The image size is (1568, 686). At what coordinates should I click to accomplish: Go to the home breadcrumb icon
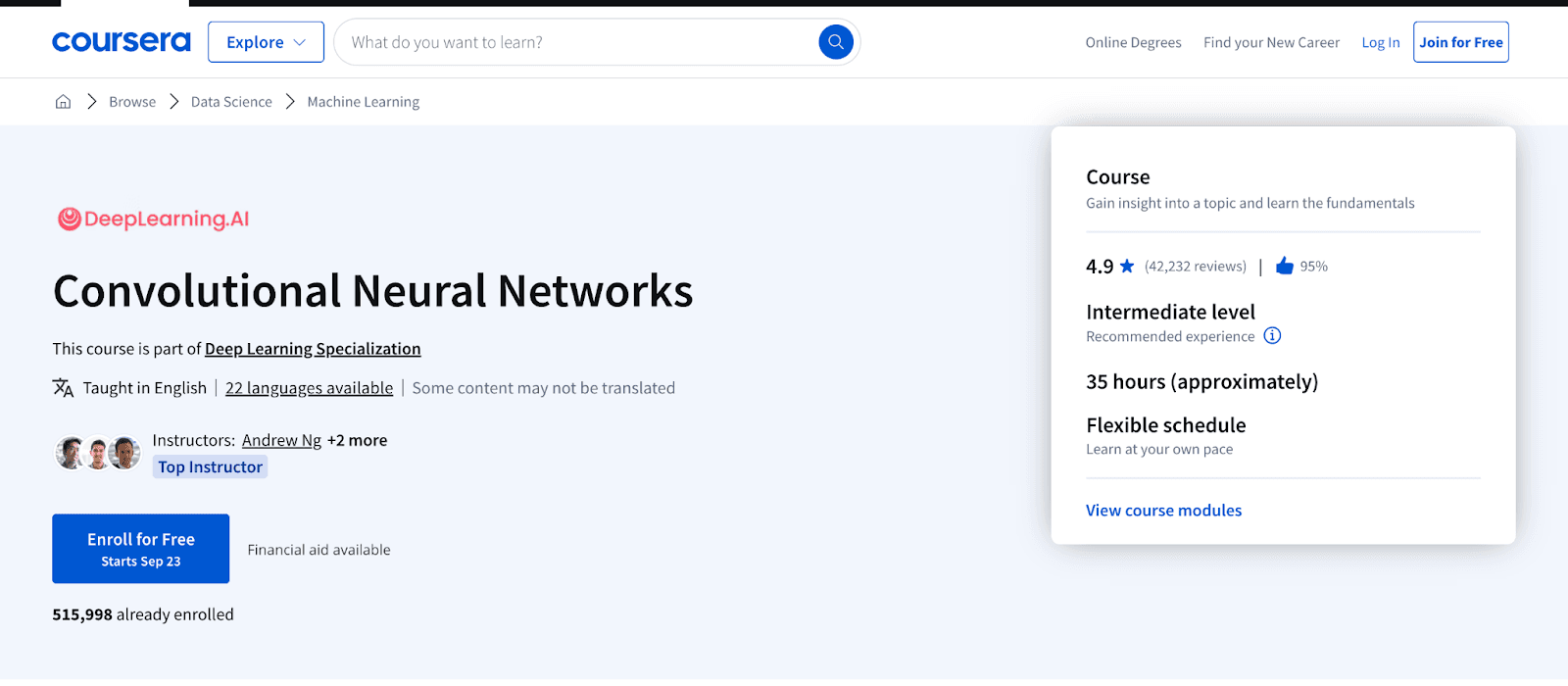(63, 102)
